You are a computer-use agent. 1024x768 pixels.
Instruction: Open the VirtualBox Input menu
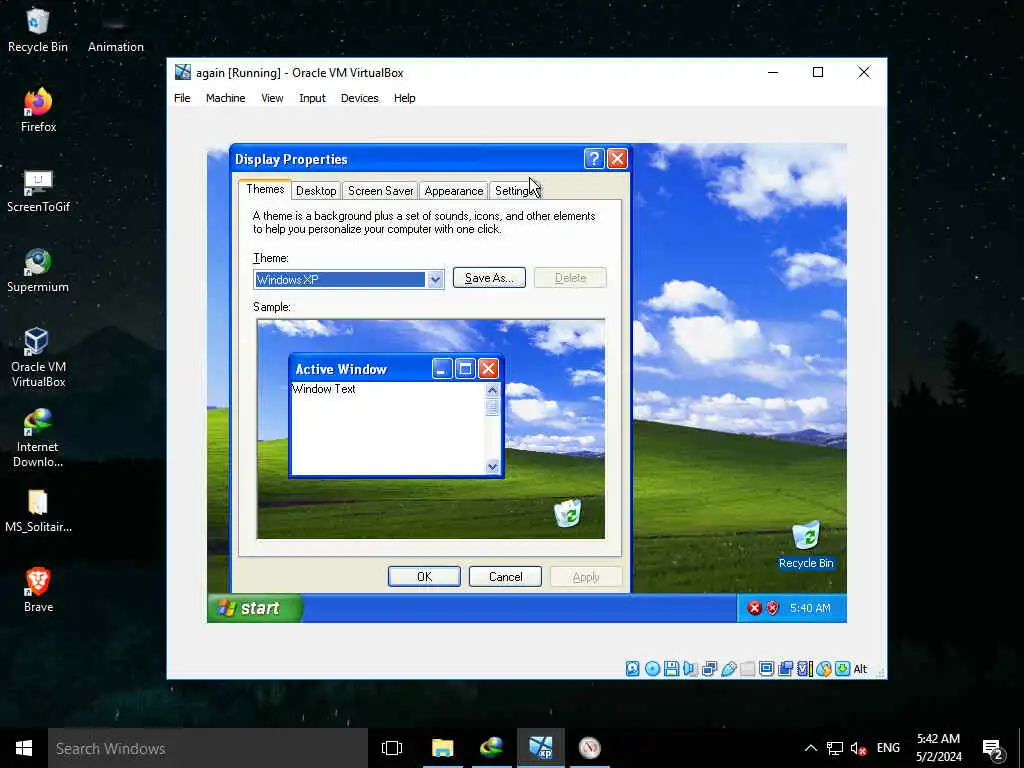(312, 98)
